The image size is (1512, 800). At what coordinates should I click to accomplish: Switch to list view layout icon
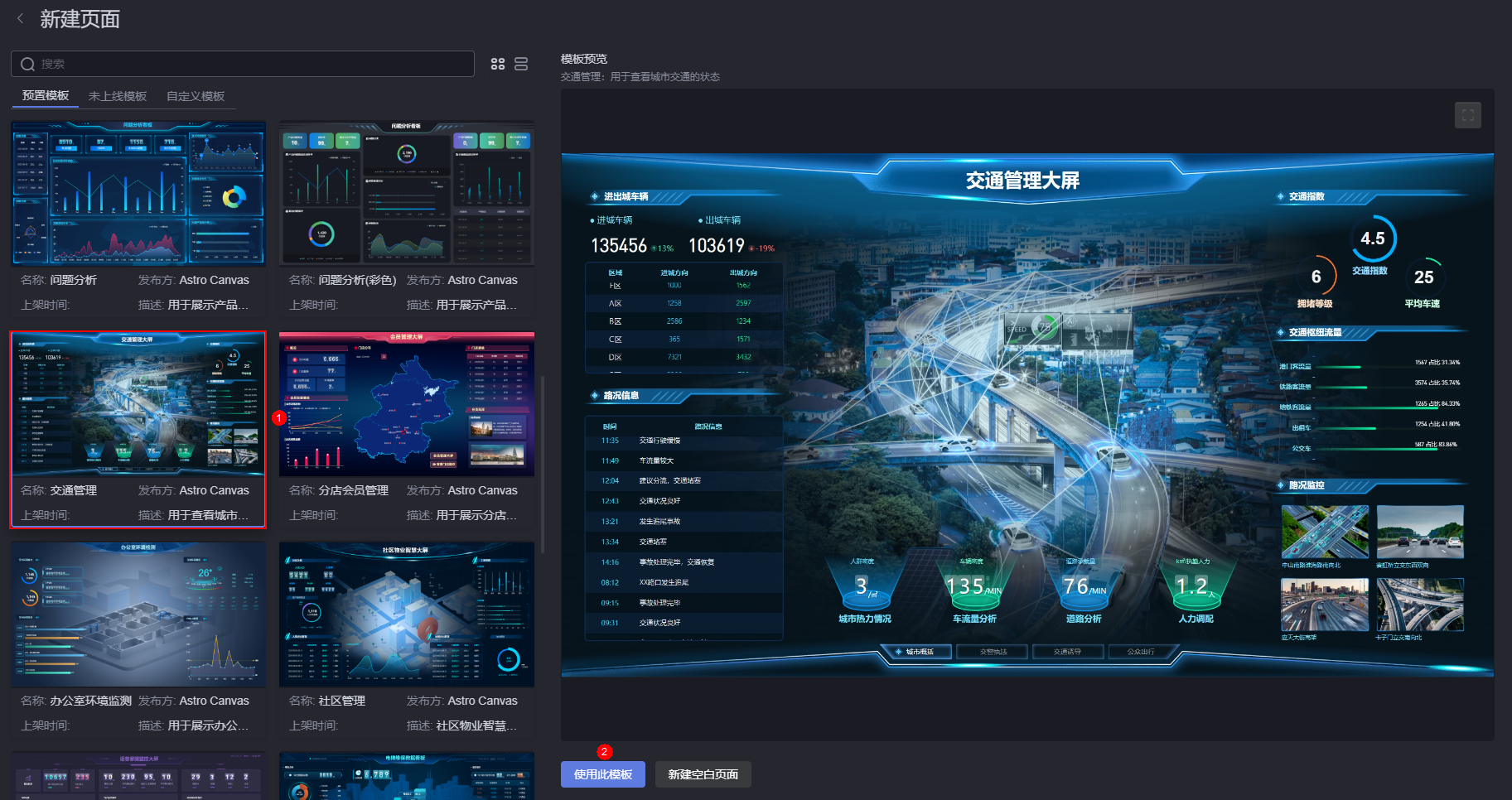pos(521,64)
